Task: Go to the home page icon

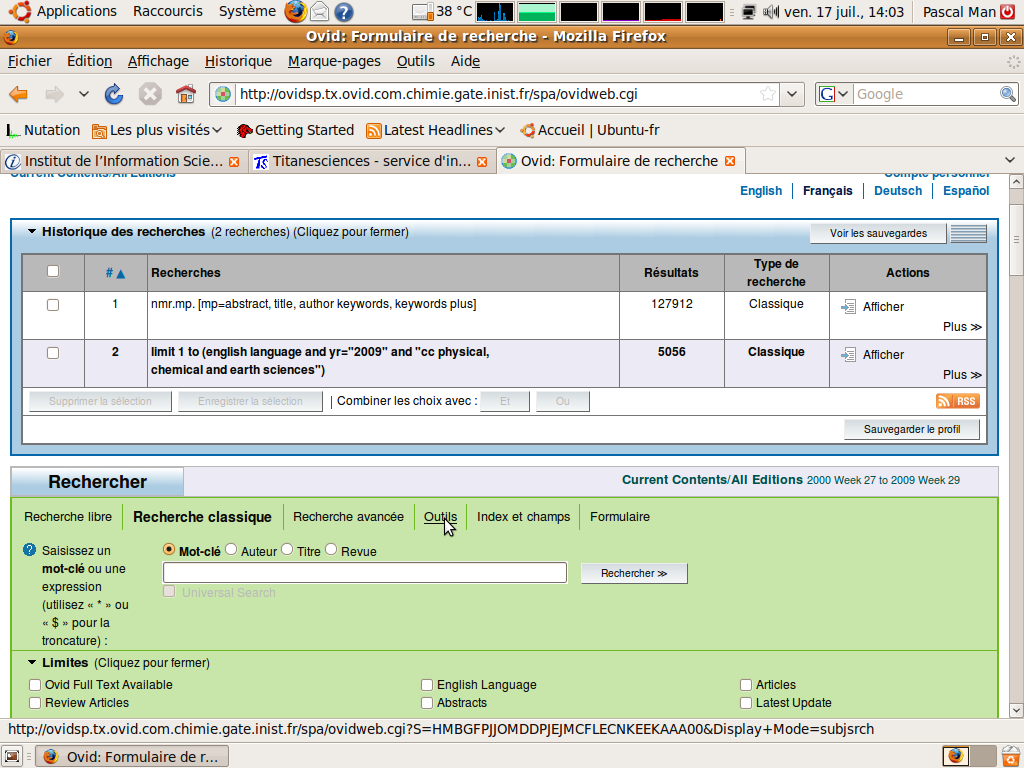Action: pyautogui.click(x=185, y=94)
